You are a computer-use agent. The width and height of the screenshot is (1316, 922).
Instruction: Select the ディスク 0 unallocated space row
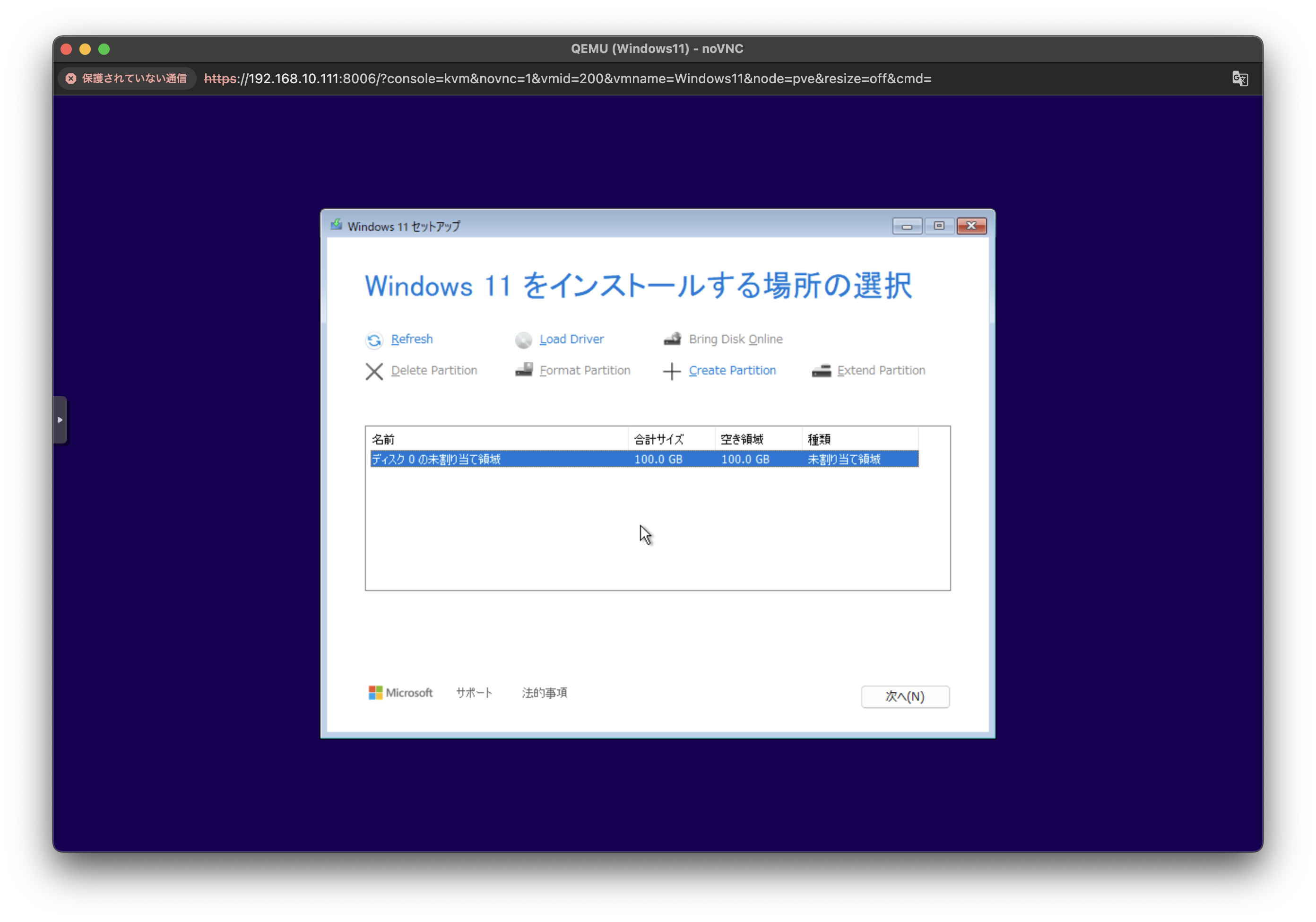coord(644,459)
